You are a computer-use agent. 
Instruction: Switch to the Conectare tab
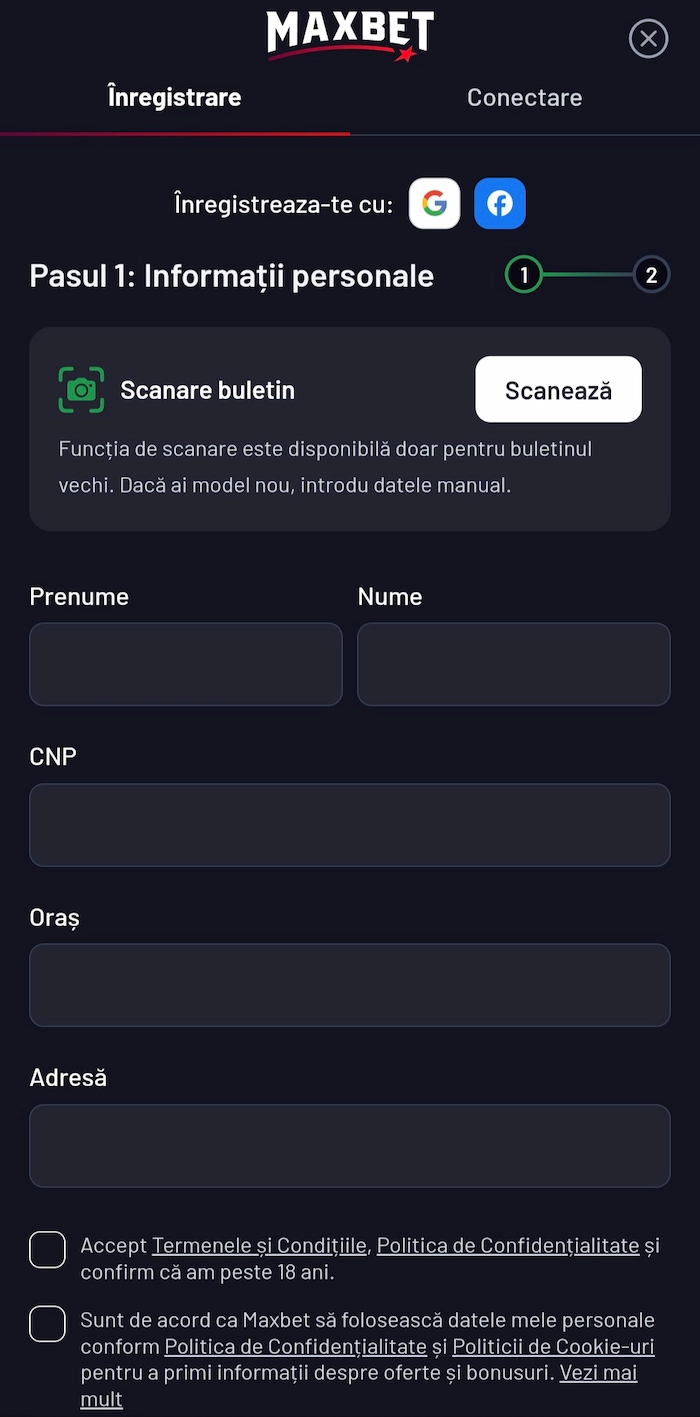pyautogui.click(x=524, y=97)
